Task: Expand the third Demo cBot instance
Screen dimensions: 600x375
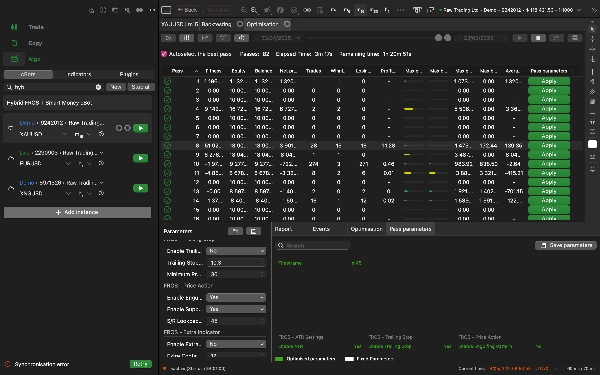Action: pyautogui.click(x=11, y=188)
